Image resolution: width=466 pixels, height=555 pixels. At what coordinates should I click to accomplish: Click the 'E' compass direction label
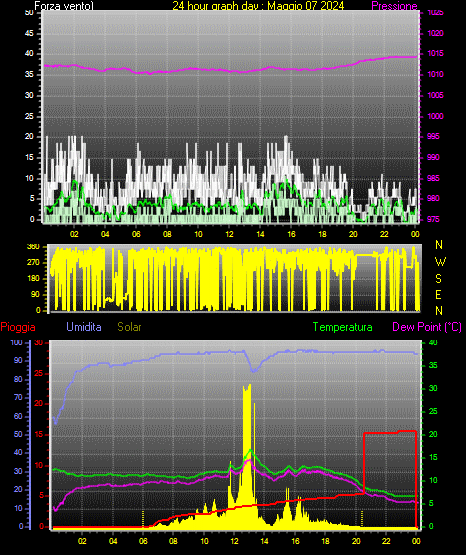click(438, 295)
